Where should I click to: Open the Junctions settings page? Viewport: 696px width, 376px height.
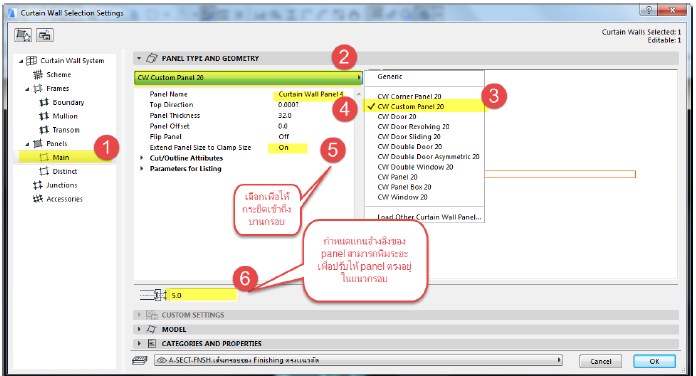(62, 185)
